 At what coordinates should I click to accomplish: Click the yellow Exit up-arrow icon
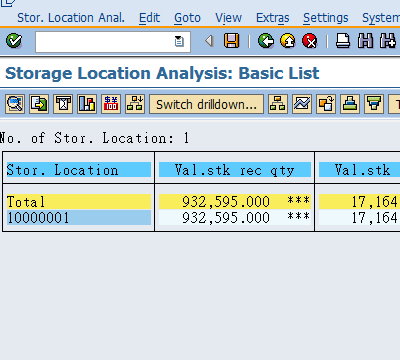coord(288,41)
